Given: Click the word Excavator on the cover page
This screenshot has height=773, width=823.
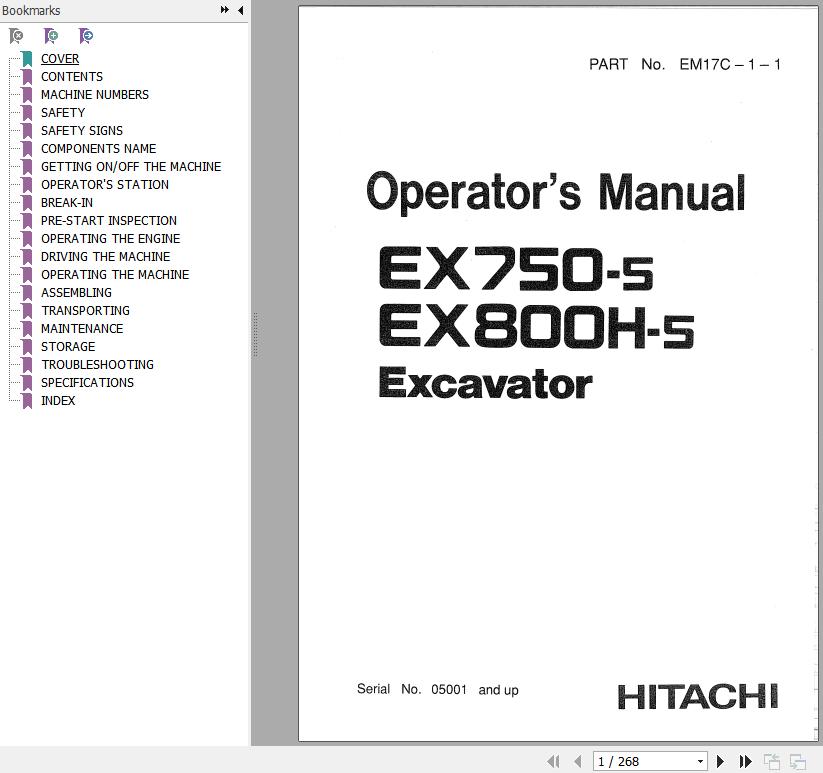Looking at the screenshot, I should pyautogui.click(x=486, y=383).
